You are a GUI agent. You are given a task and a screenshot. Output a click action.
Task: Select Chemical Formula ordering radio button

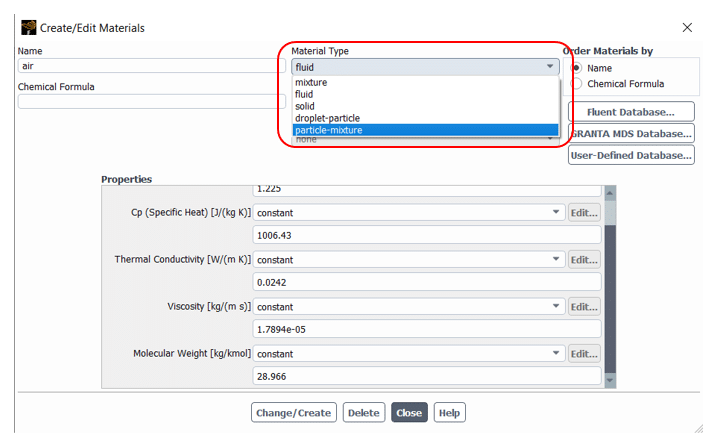[576, 84]
